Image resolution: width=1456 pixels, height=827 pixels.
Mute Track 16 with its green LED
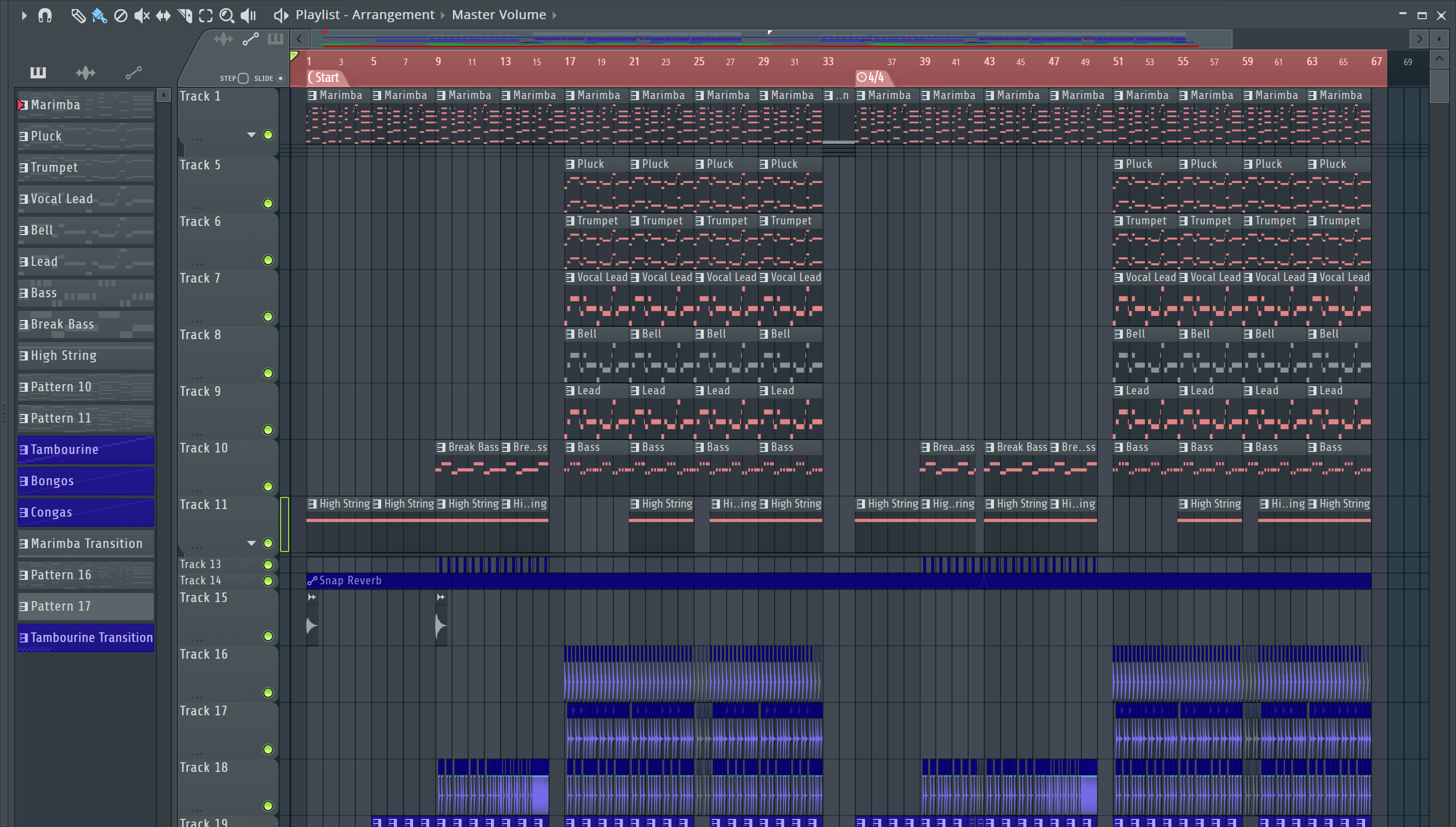(x=268, y=693)
